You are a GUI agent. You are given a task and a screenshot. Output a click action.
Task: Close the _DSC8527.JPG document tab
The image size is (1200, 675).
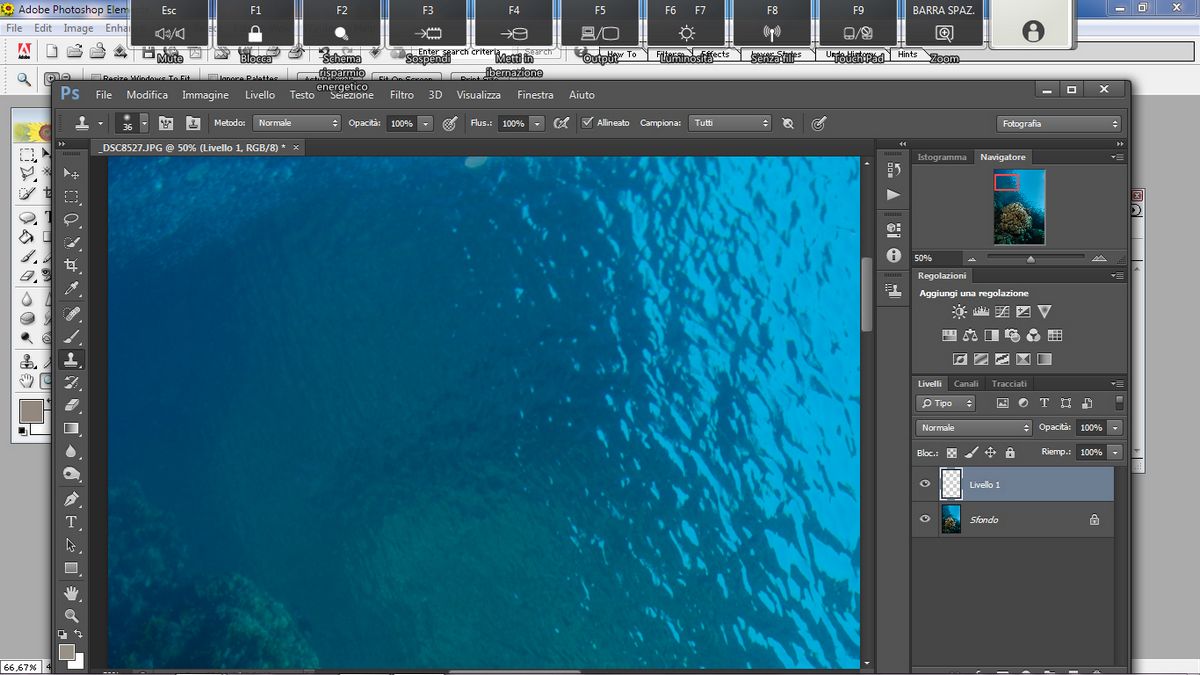pyautogui.click(x=296, y=147)
